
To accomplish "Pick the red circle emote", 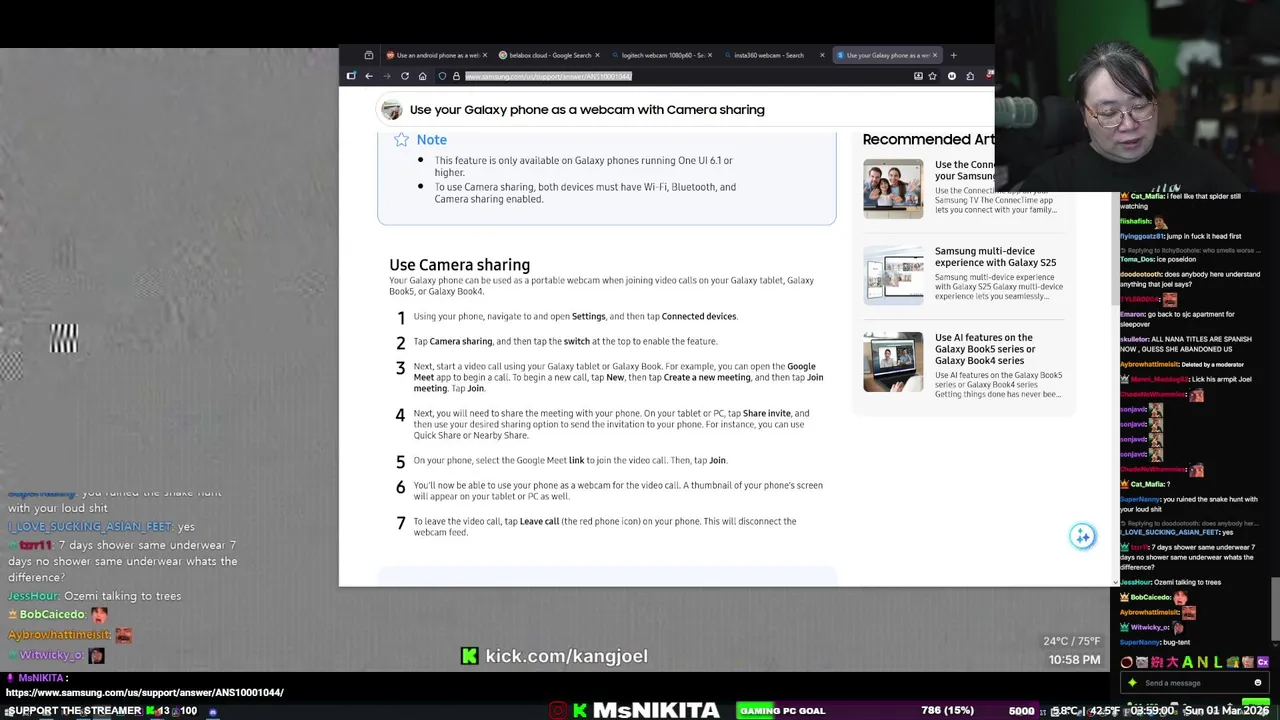I will (x=1127, y=662).
